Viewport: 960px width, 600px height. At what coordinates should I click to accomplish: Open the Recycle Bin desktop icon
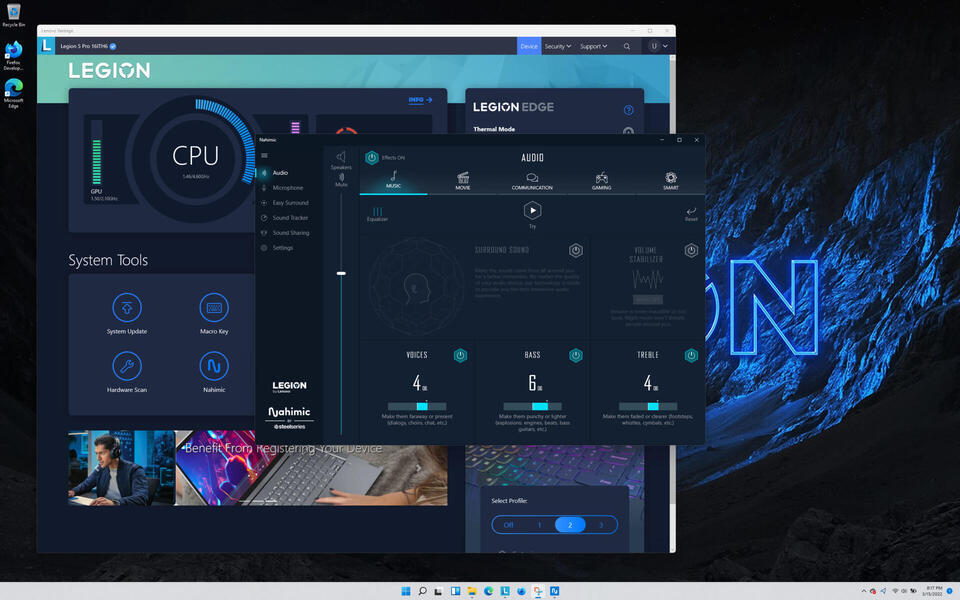[13, 16]
